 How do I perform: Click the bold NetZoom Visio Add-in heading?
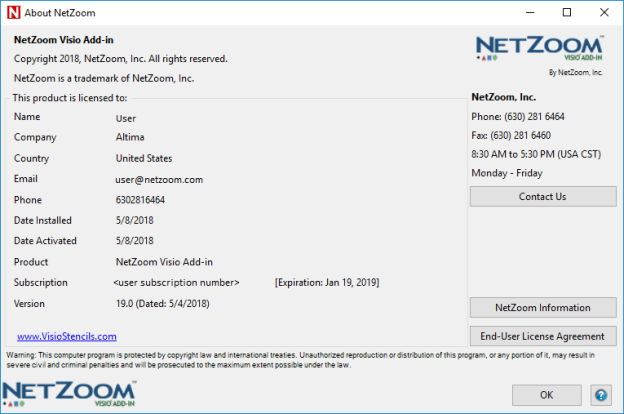pyautogui.click(x=64, y=40)
